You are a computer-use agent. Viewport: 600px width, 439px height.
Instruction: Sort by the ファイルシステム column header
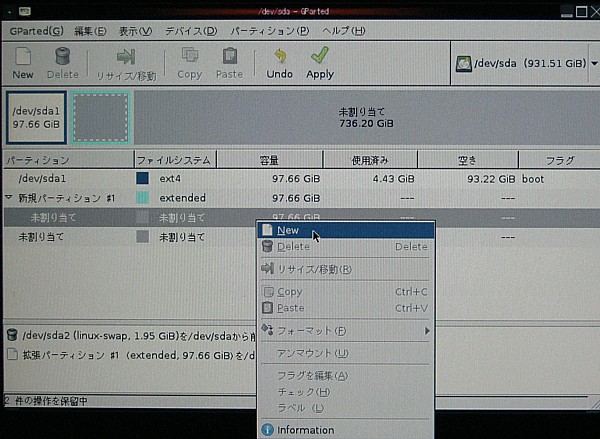pyautogui.click(x=175, y=160)
